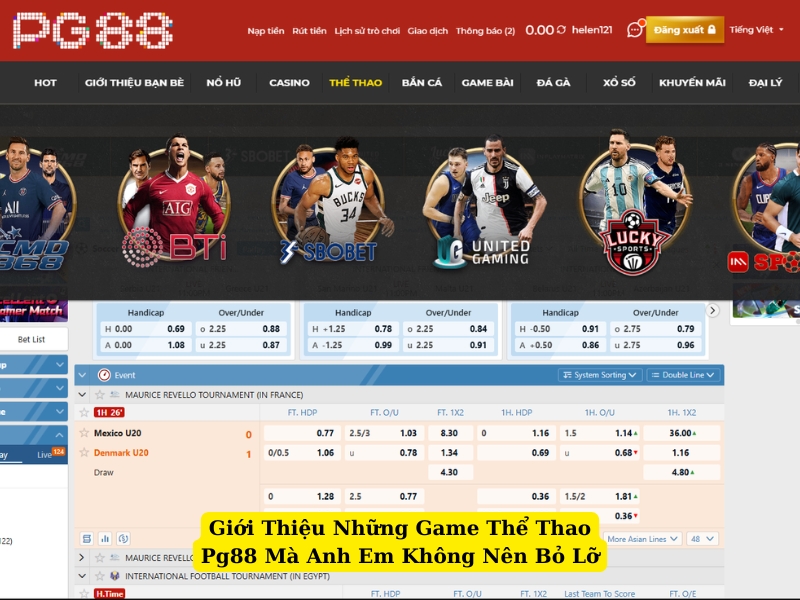Toggle the star beside 1H 26' timer
The width and height of the screenshot is (800, 600).
pyautogui.click(x=84, y=412)
